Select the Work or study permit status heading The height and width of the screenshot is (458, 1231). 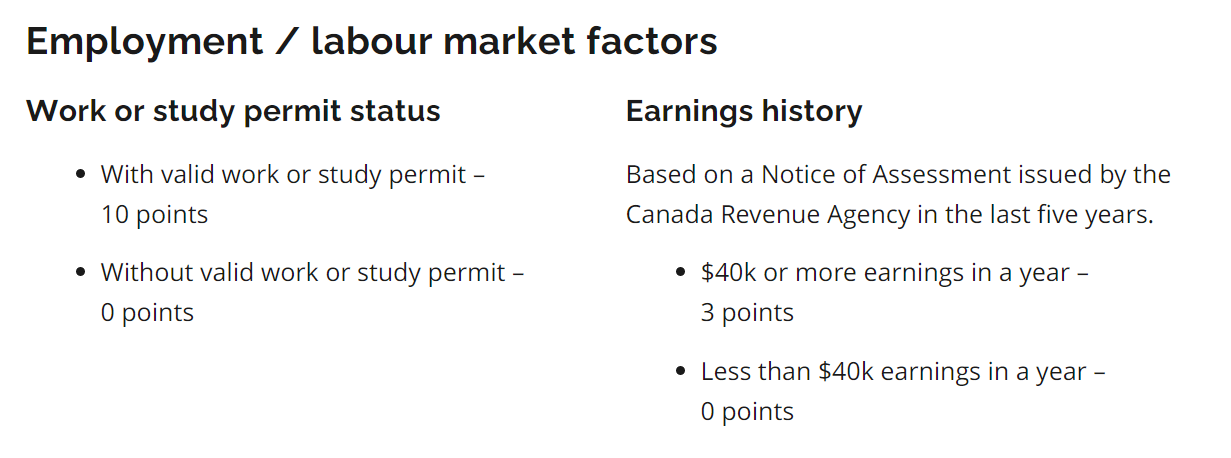(x=233, y=111)
